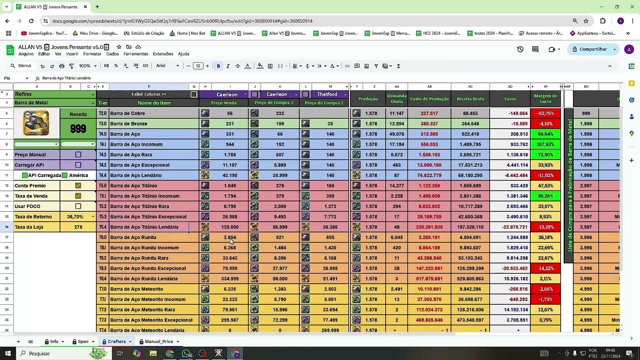Open WhatsApp from the taskbar
The height and width of the screenshot is (360, 640).
(x=187, y=353)
